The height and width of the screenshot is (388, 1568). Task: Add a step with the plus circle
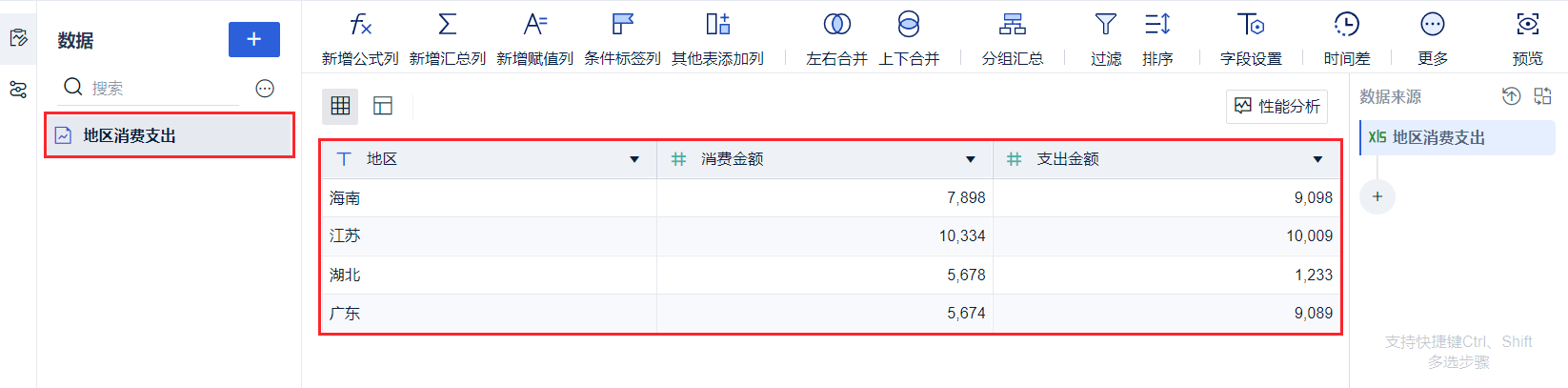click(1377, 196)
